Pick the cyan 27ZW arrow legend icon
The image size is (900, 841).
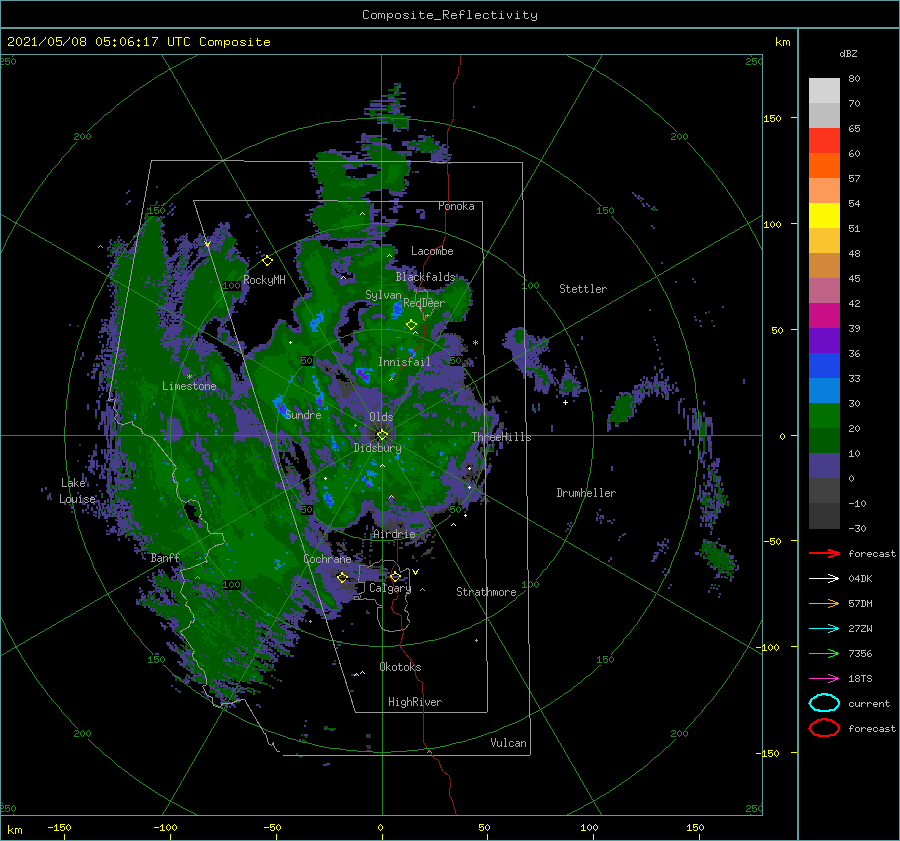pyautogui.click(x=824, y=629)
